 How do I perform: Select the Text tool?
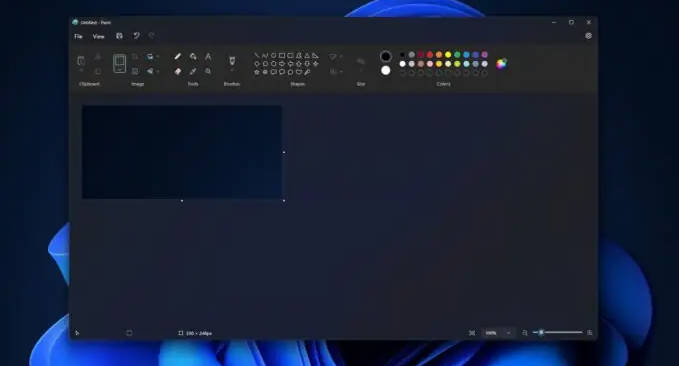208,56
